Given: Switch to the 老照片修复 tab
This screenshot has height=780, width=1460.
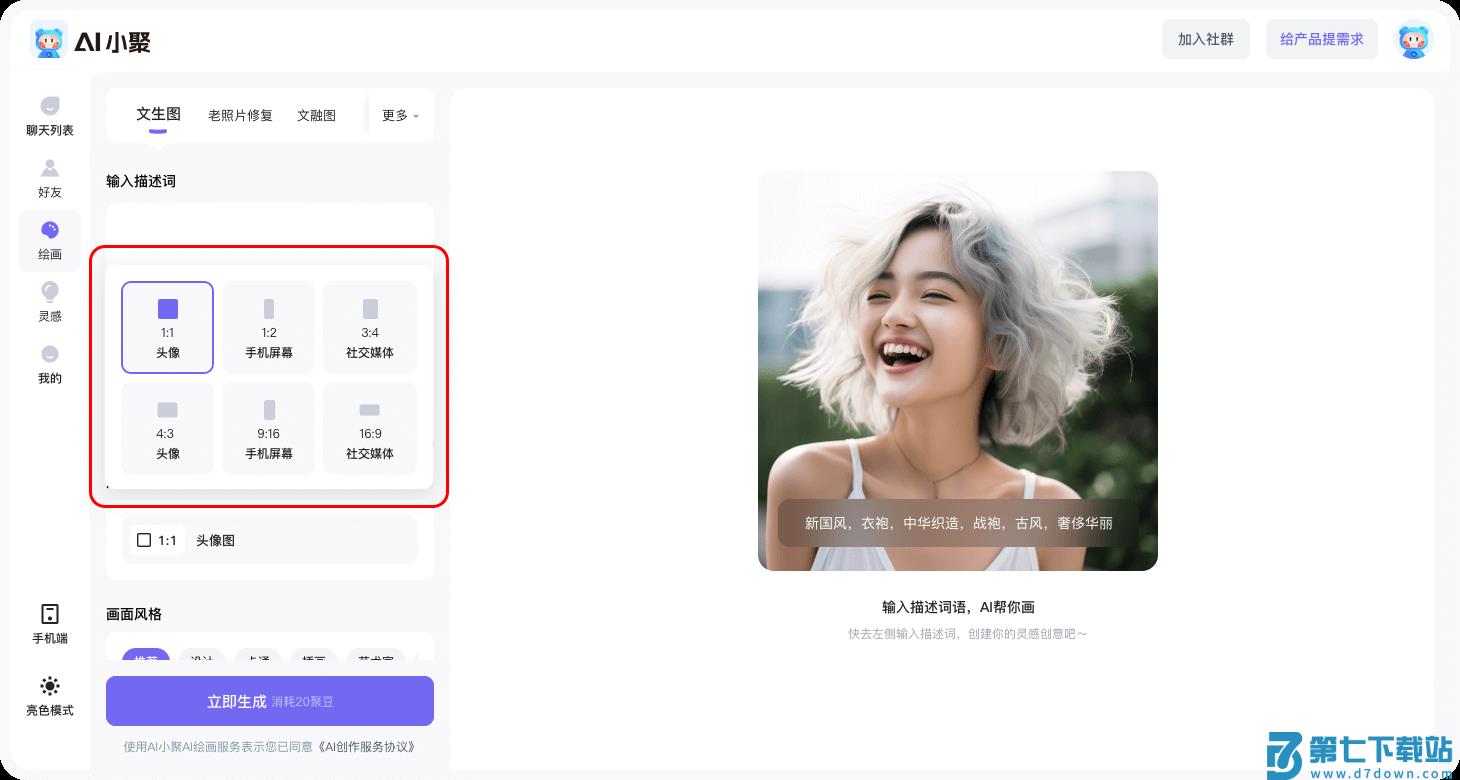Looking at the screenshot, I should (240, 115).
